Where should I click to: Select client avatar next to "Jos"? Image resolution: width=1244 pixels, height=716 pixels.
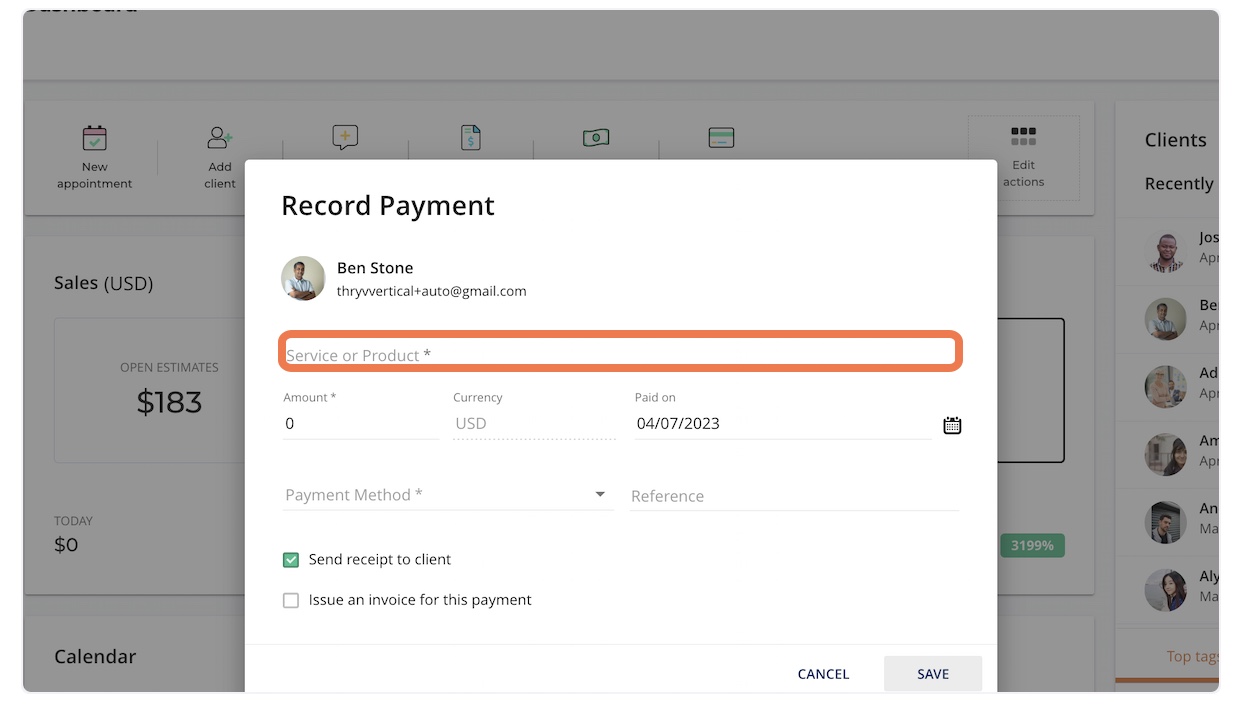[1165, 251]
